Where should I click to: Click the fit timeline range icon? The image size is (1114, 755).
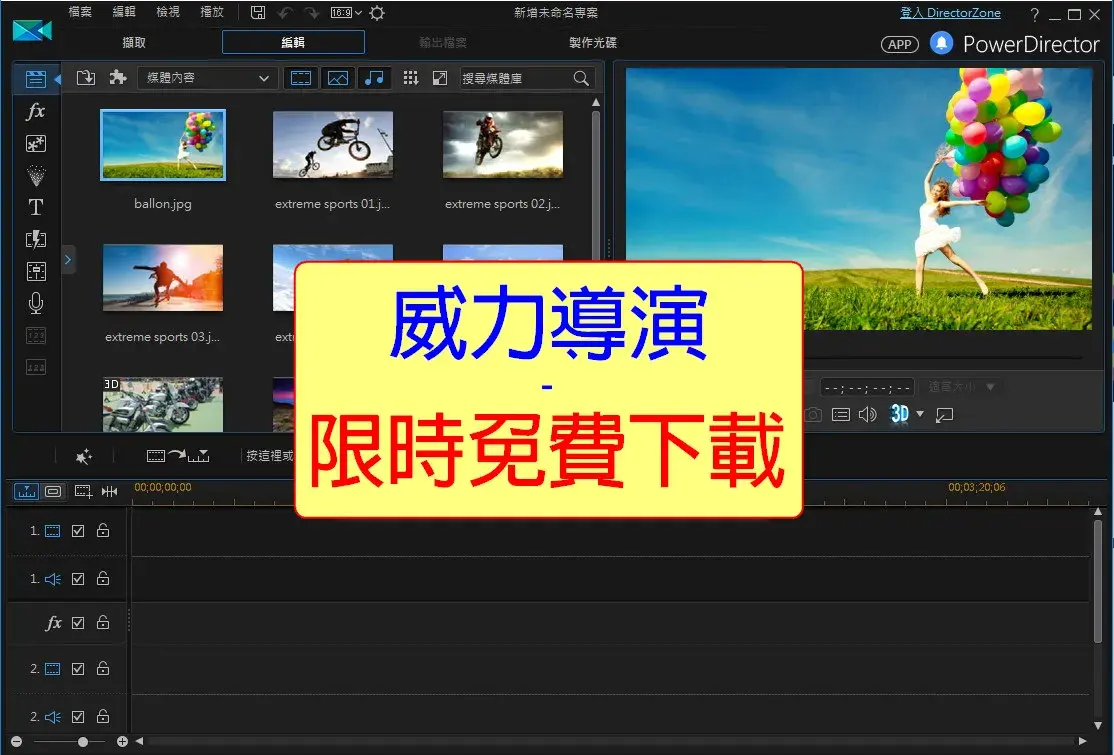(109, 491)
